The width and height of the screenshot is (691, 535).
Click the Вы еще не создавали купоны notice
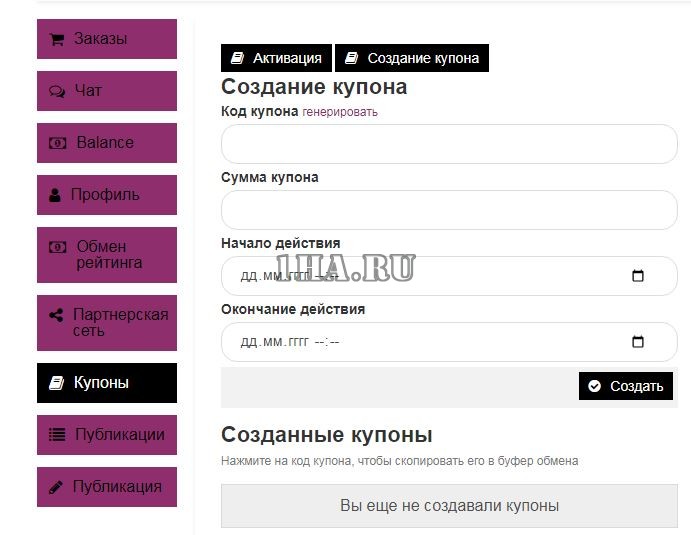pos(449,506)
